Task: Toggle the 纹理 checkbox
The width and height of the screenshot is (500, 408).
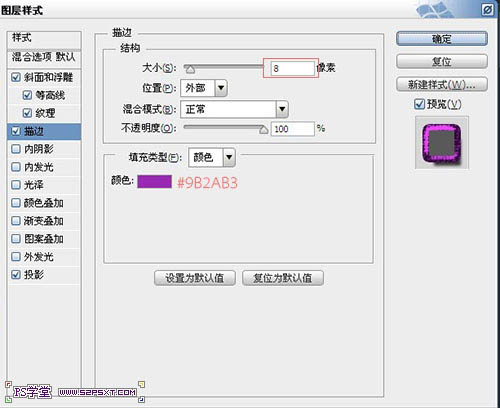Action: 27,113
